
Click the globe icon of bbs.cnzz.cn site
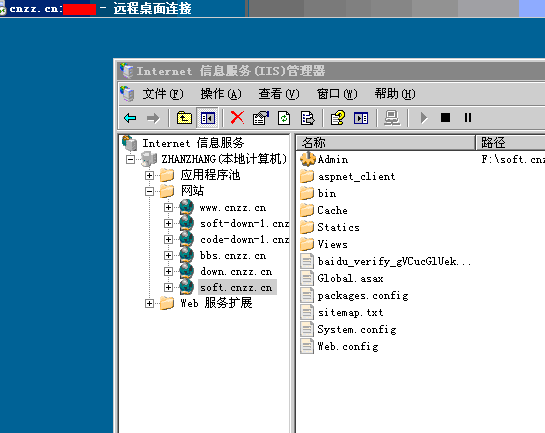pos(187,255)
